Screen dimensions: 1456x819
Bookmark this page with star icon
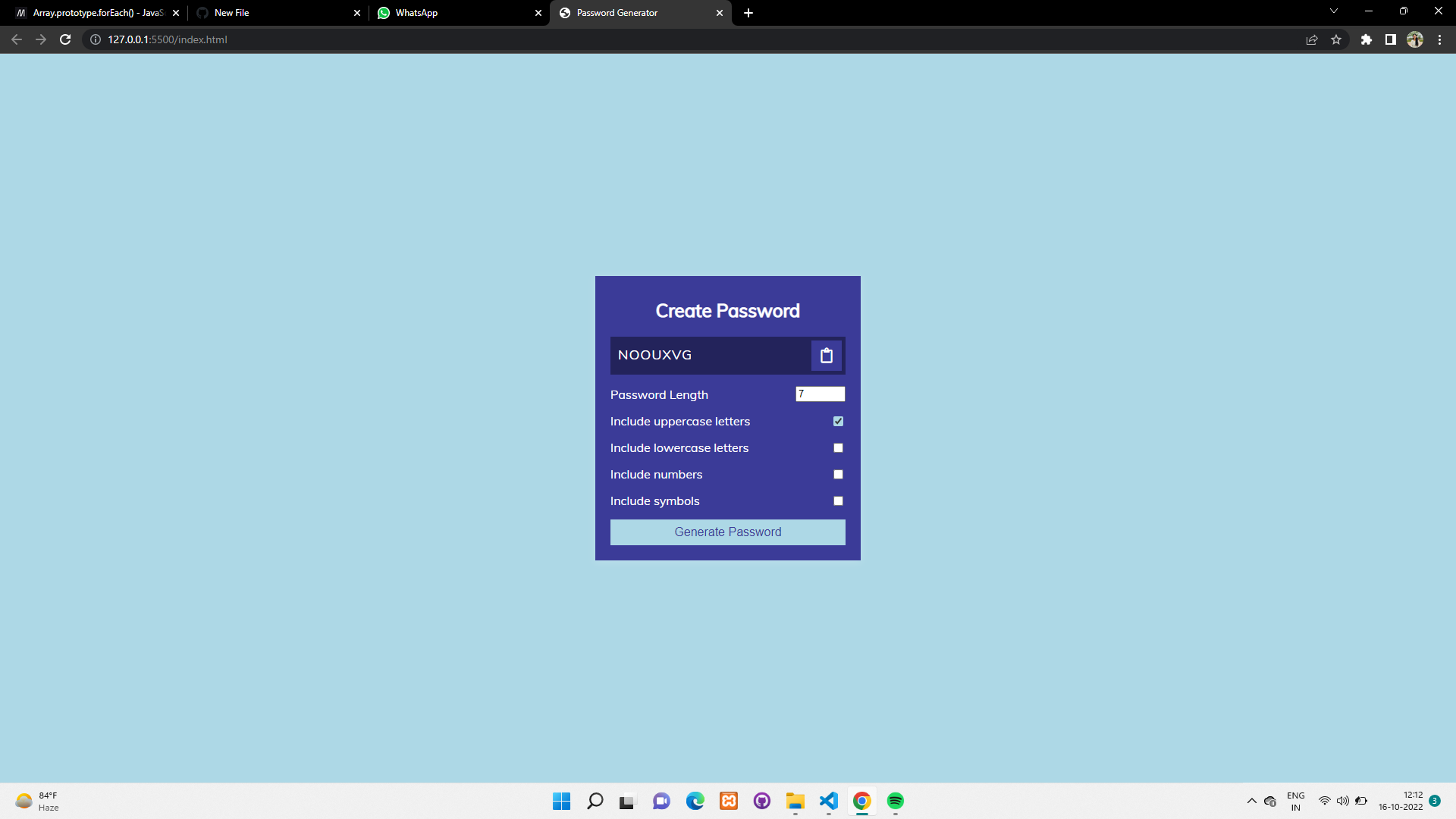point(1336,39)
